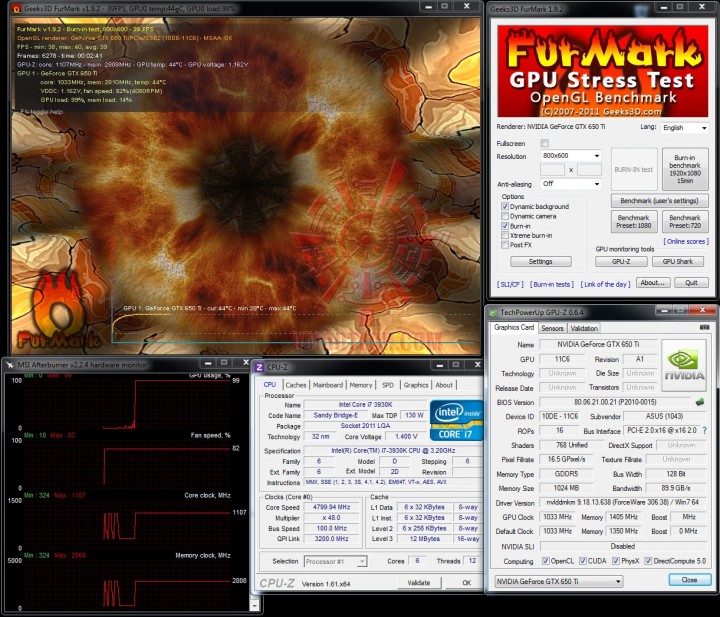Open the About tab in CPU-Z
This screenshot has height=617, width=720.
(x=444, y=385)
